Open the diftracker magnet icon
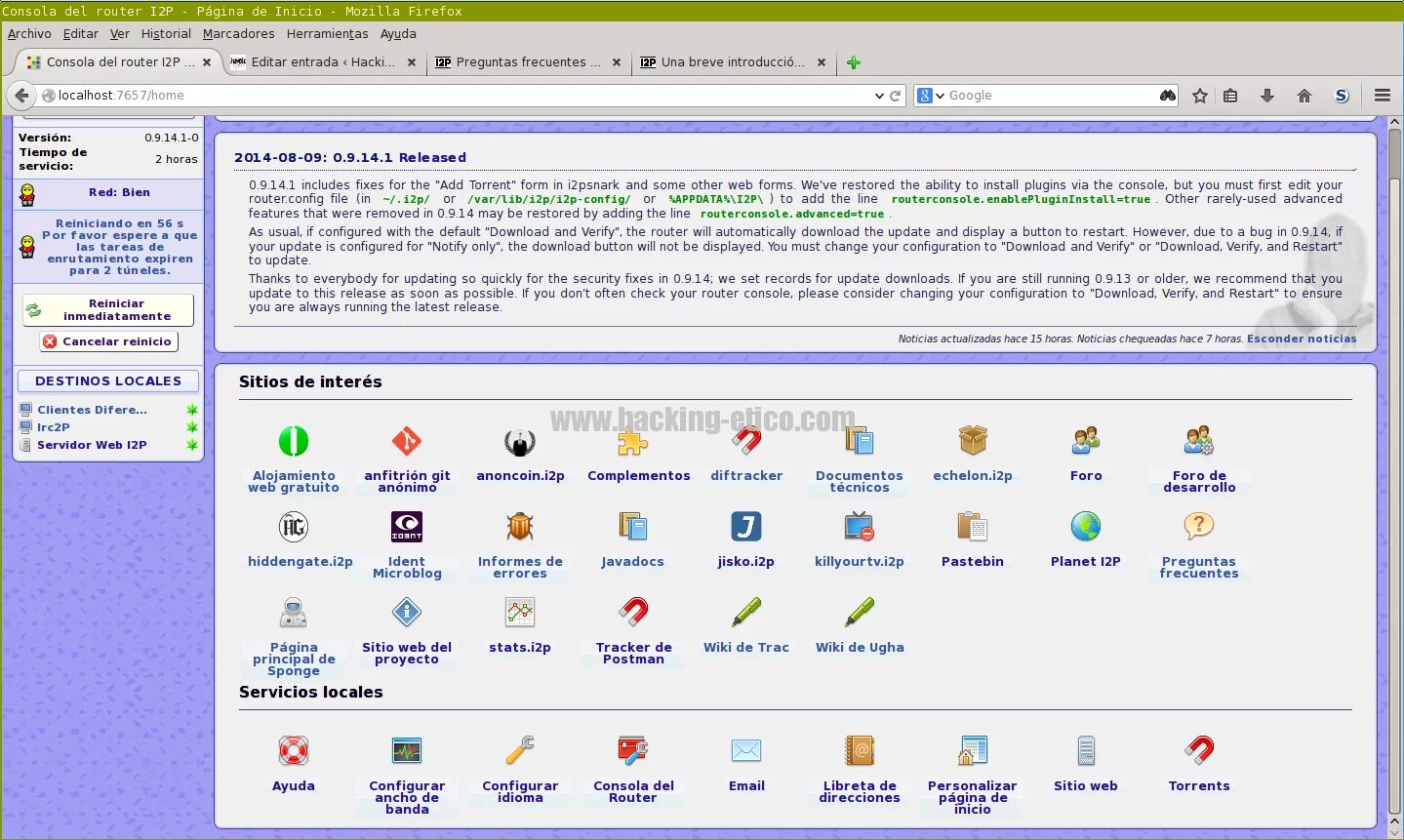The image size is (1404, 840). [x=746, y=441]
